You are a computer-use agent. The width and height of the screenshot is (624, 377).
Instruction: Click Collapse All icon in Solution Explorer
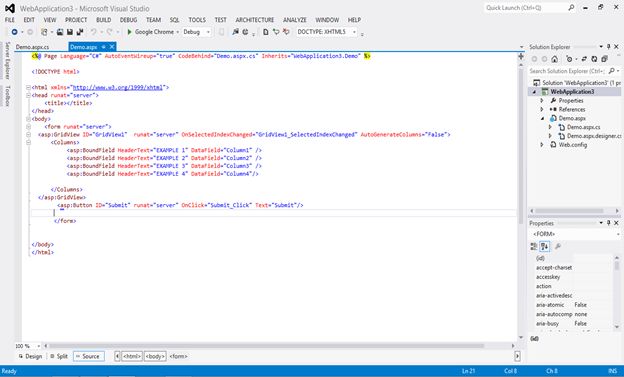pyautogui.click(x=604, y=59)
